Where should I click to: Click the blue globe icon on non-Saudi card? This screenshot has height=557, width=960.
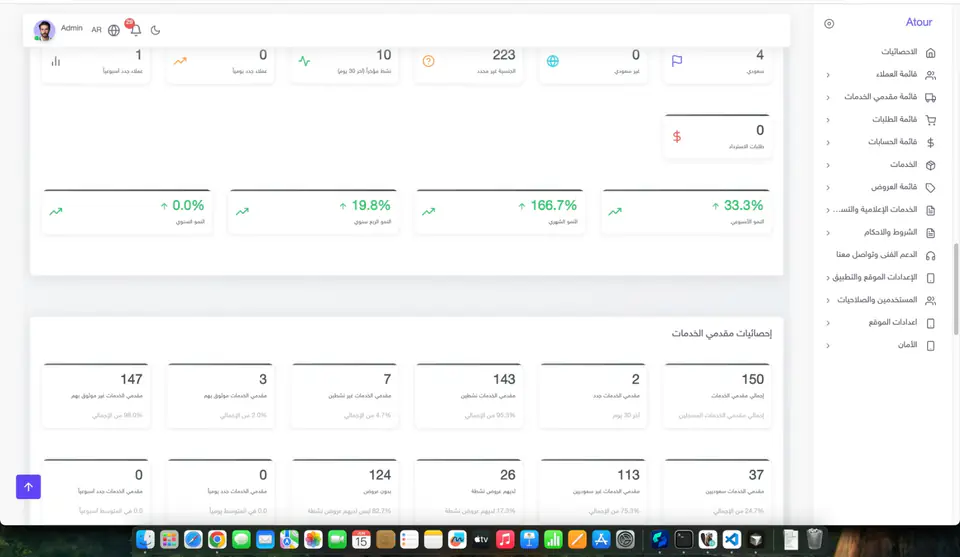coord(552,61)
